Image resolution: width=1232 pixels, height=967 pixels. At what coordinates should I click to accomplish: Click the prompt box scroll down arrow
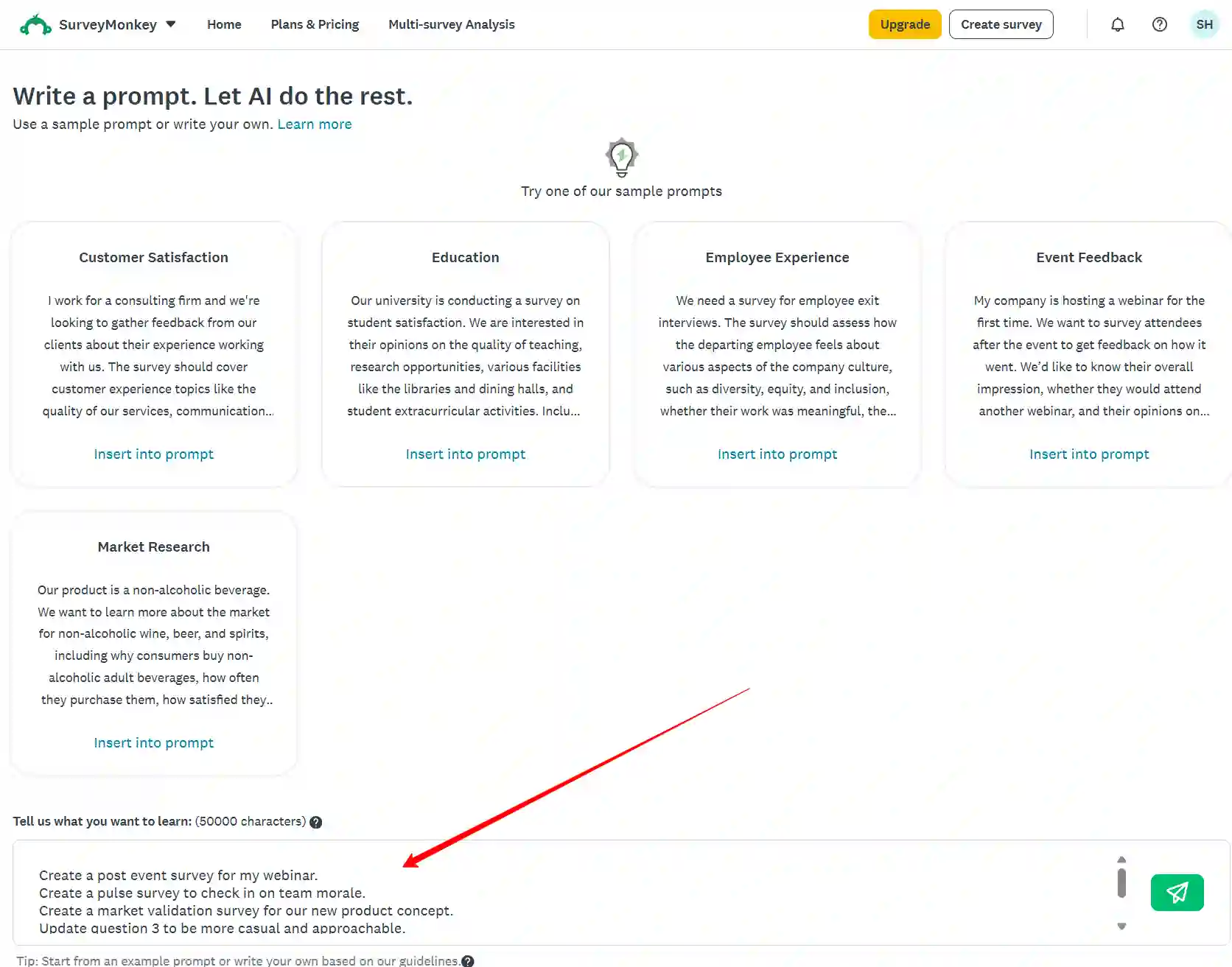(1121, 926)
